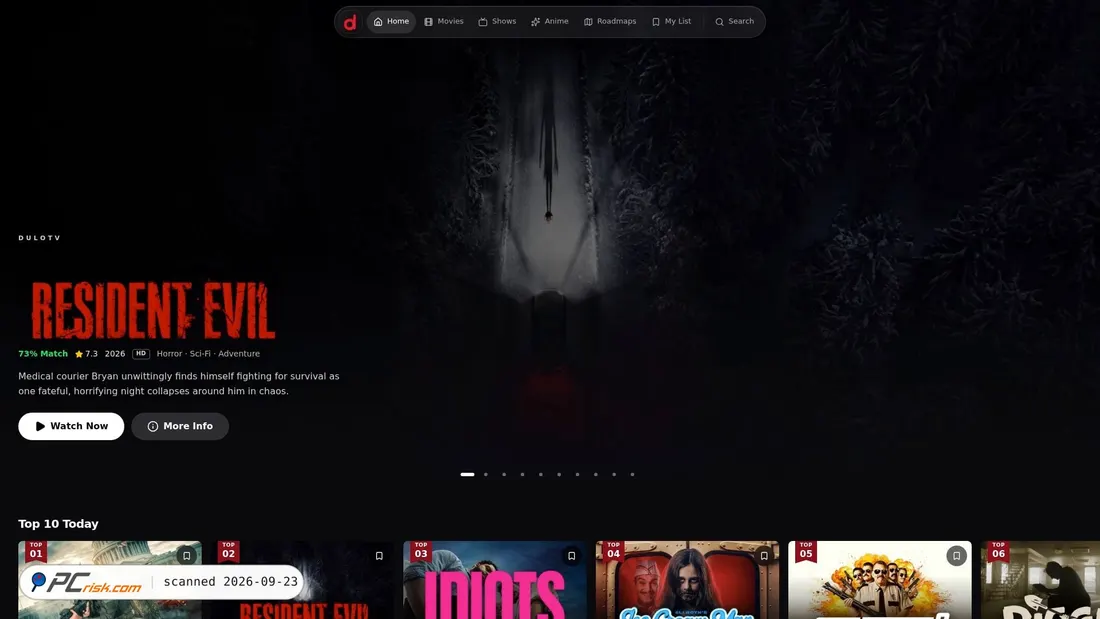Click Watch Now for Resident Evil
Image resolution: width=1100 pixels, height=619 pixels.
(x=71, y=426)
